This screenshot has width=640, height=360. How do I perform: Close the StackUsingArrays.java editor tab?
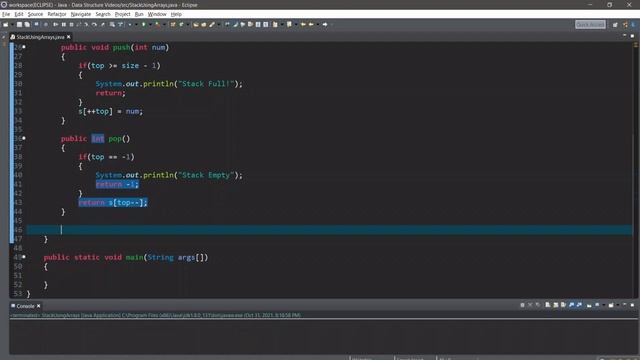(69, 37)
